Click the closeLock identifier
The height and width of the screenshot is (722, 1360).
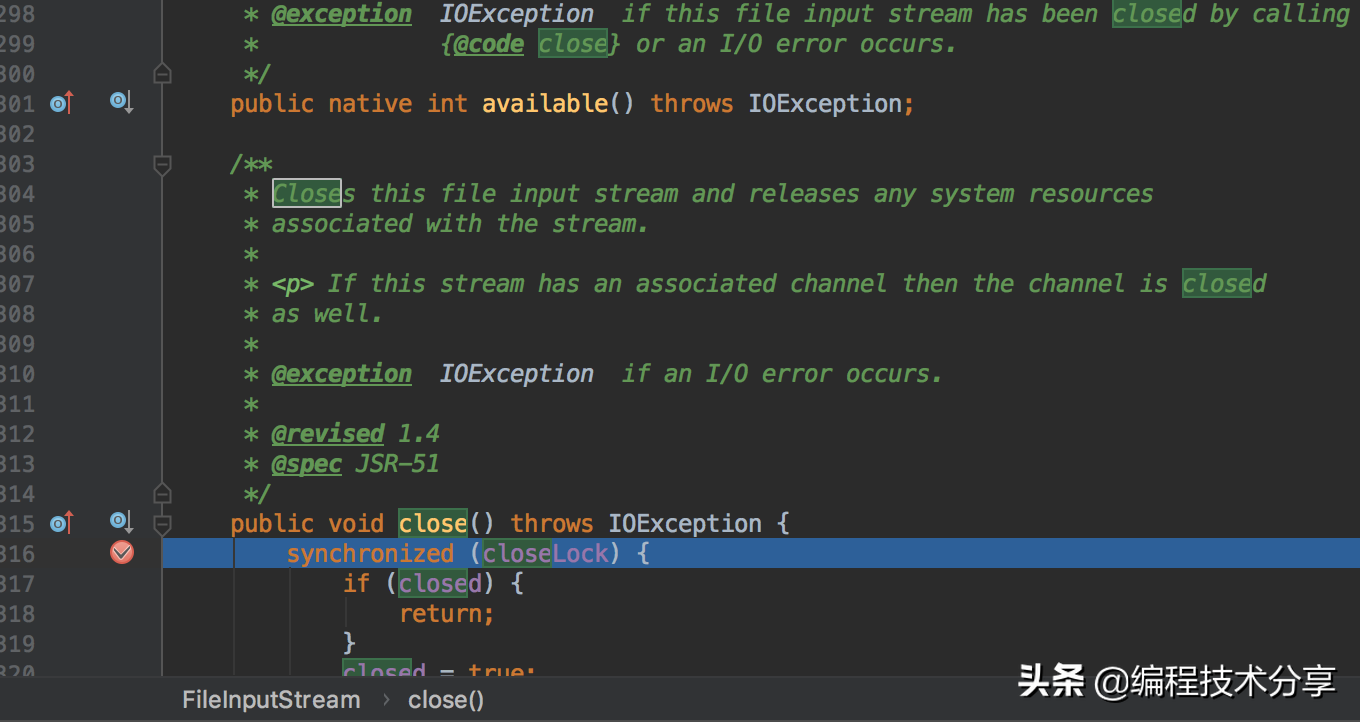tap(546, 554)
